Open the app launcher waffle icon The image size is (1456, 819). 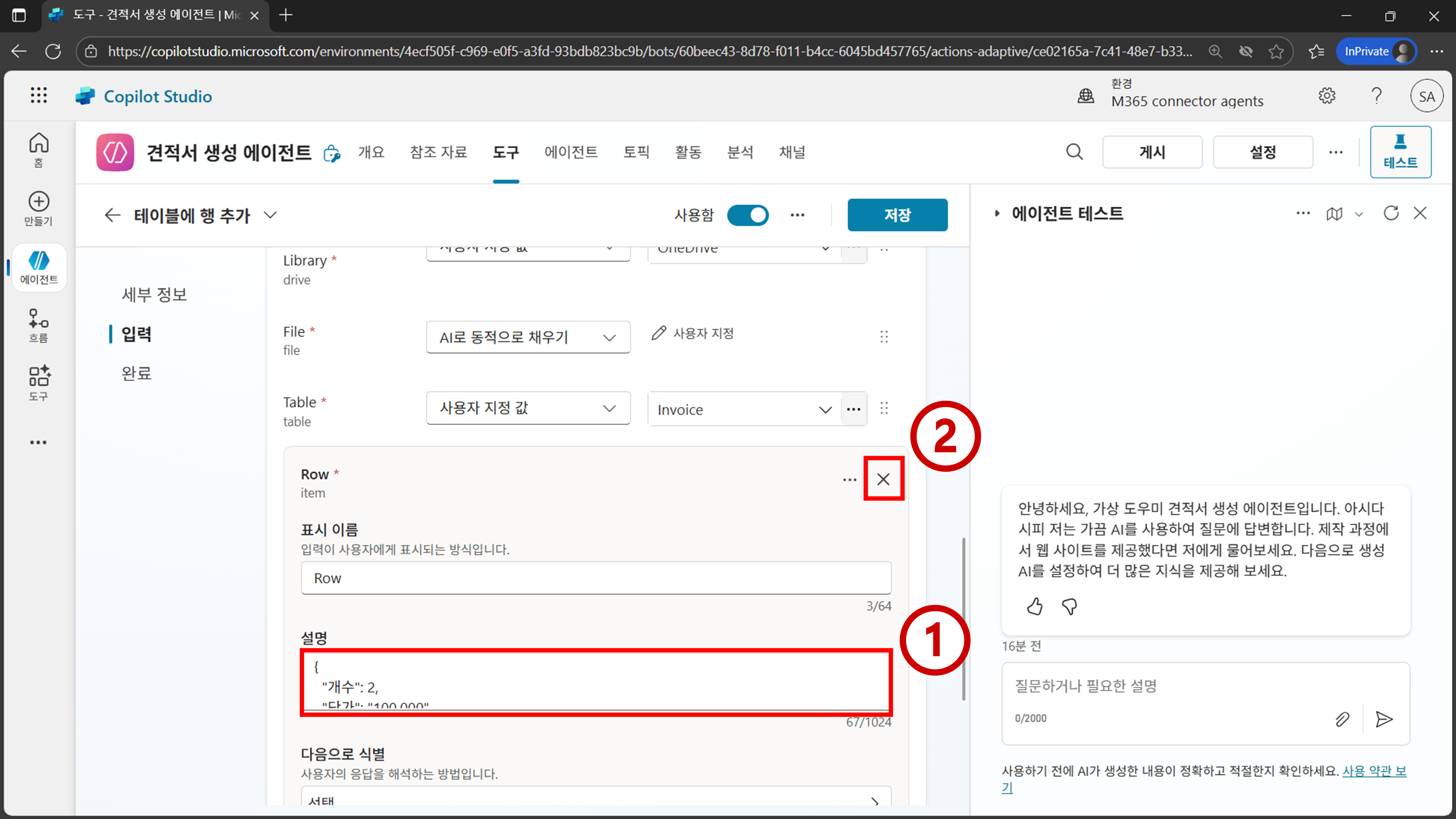point(39,95)
